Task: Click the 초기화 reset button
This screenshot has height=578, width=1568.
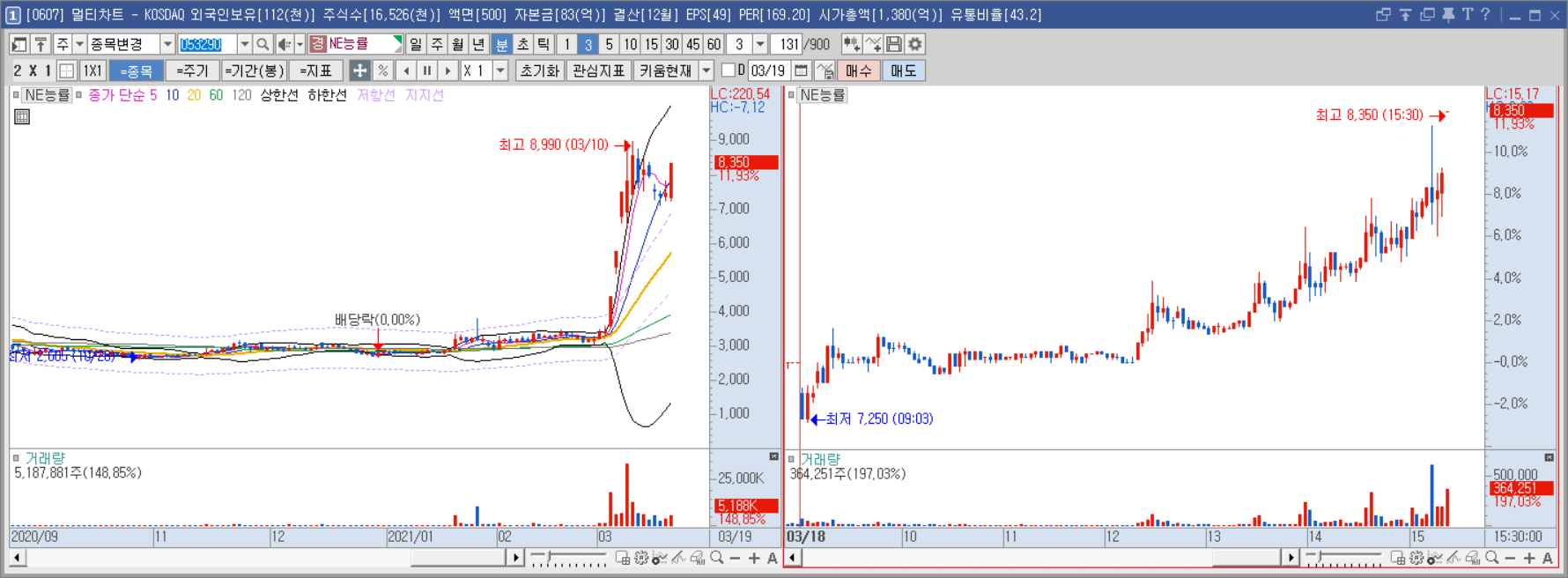Action: (539, 70)
